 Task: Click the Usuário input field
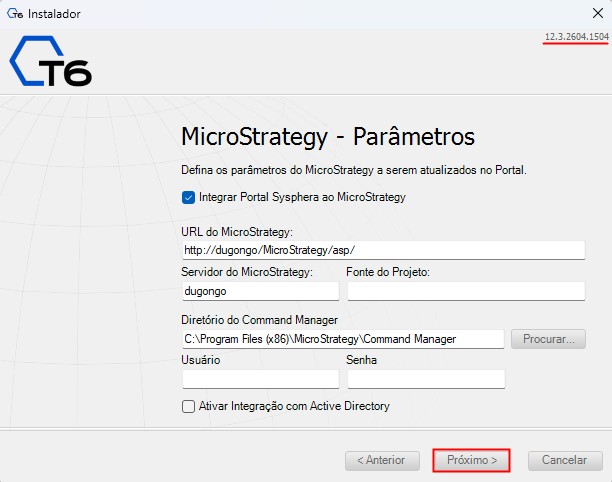(x=260, y=379)
